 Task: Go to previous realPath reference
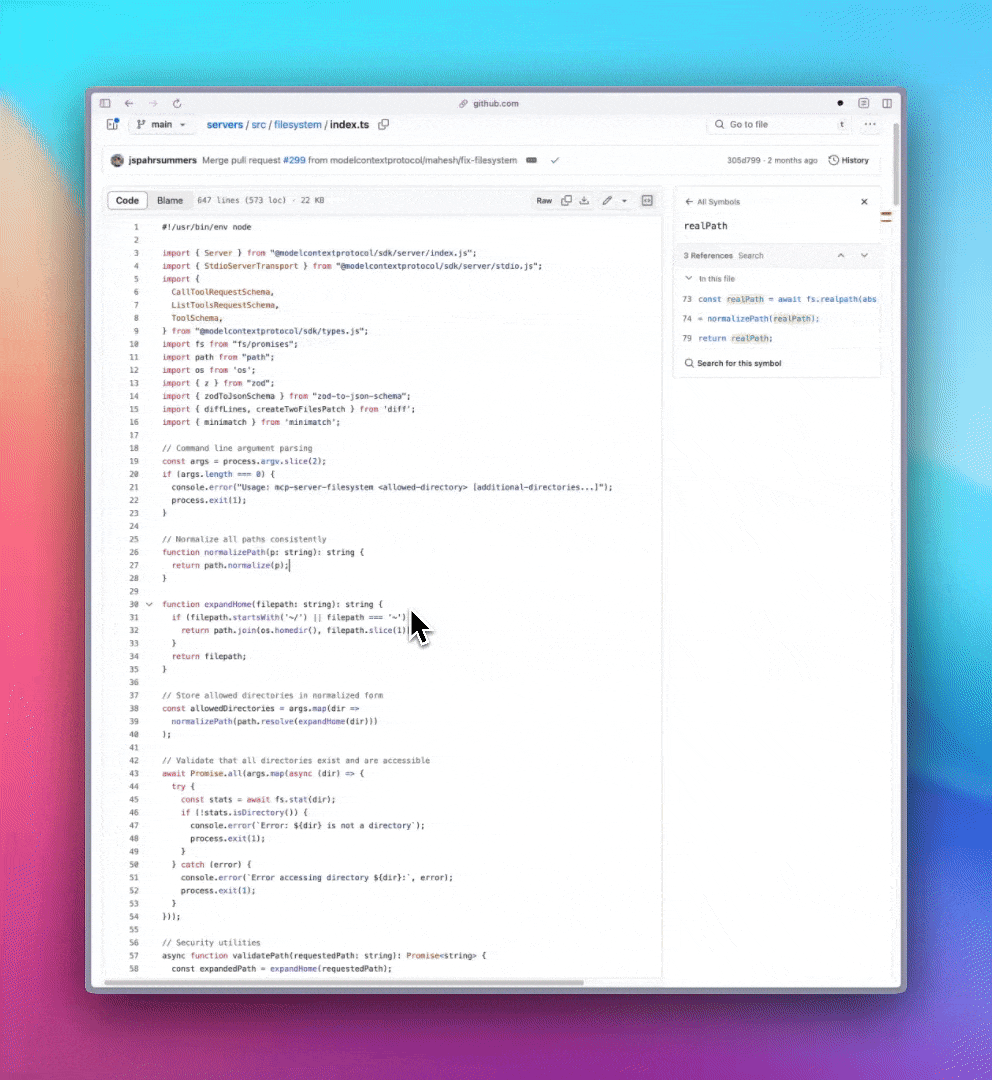tap(841, 256)
